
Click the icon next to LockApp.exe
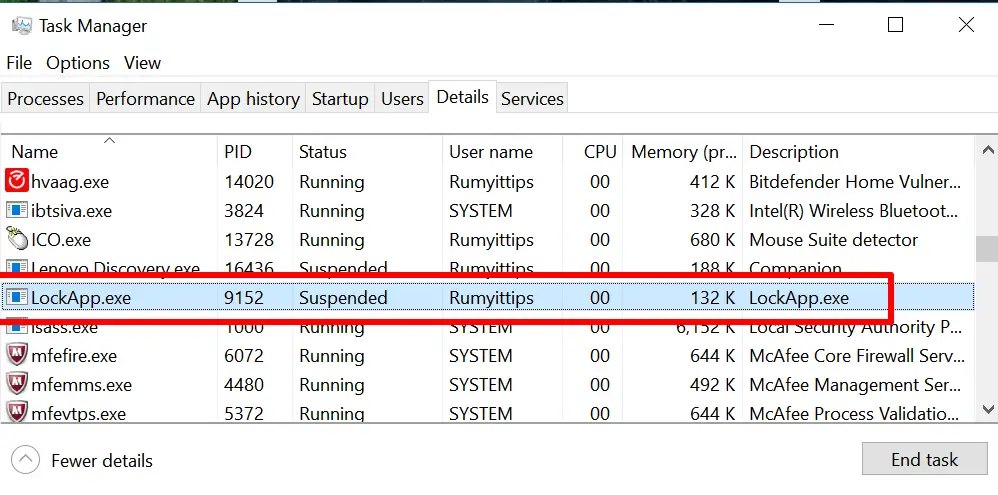tap(17, 297)
